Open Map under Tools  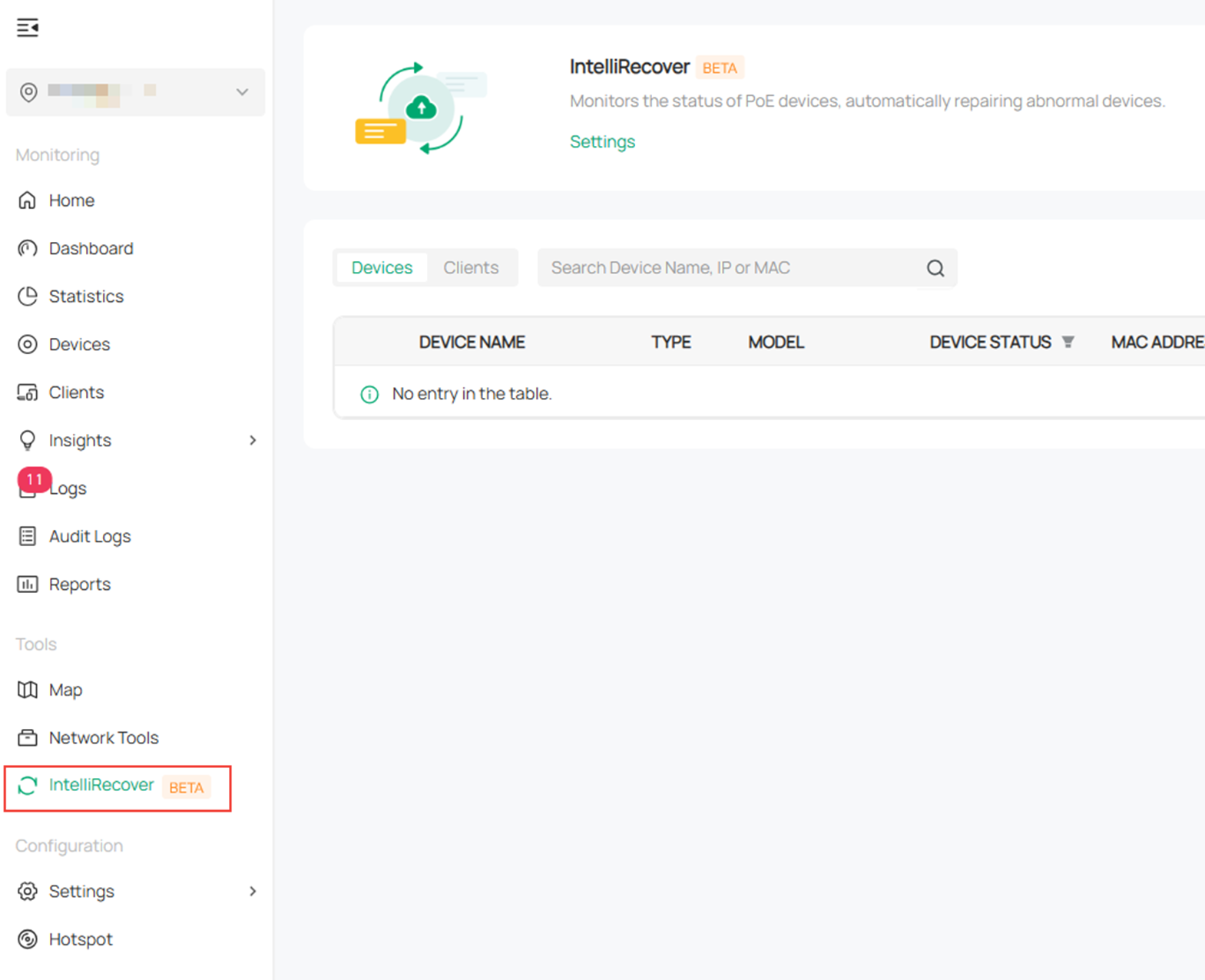(x=66, y=690)
